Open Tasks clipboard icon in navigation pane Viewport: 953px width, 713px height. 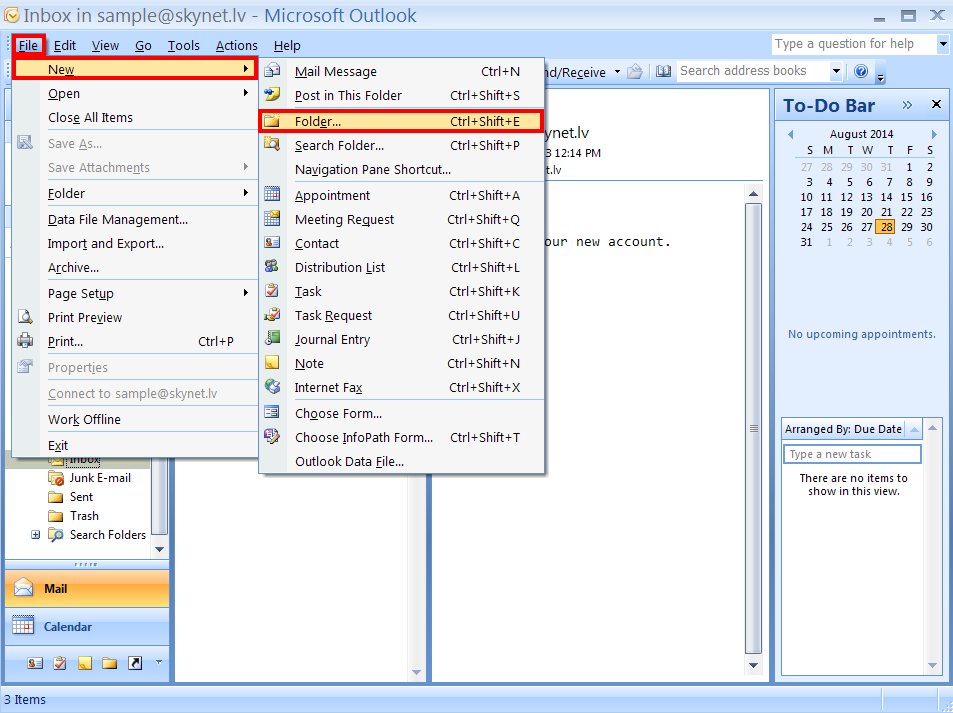(60, 662)
